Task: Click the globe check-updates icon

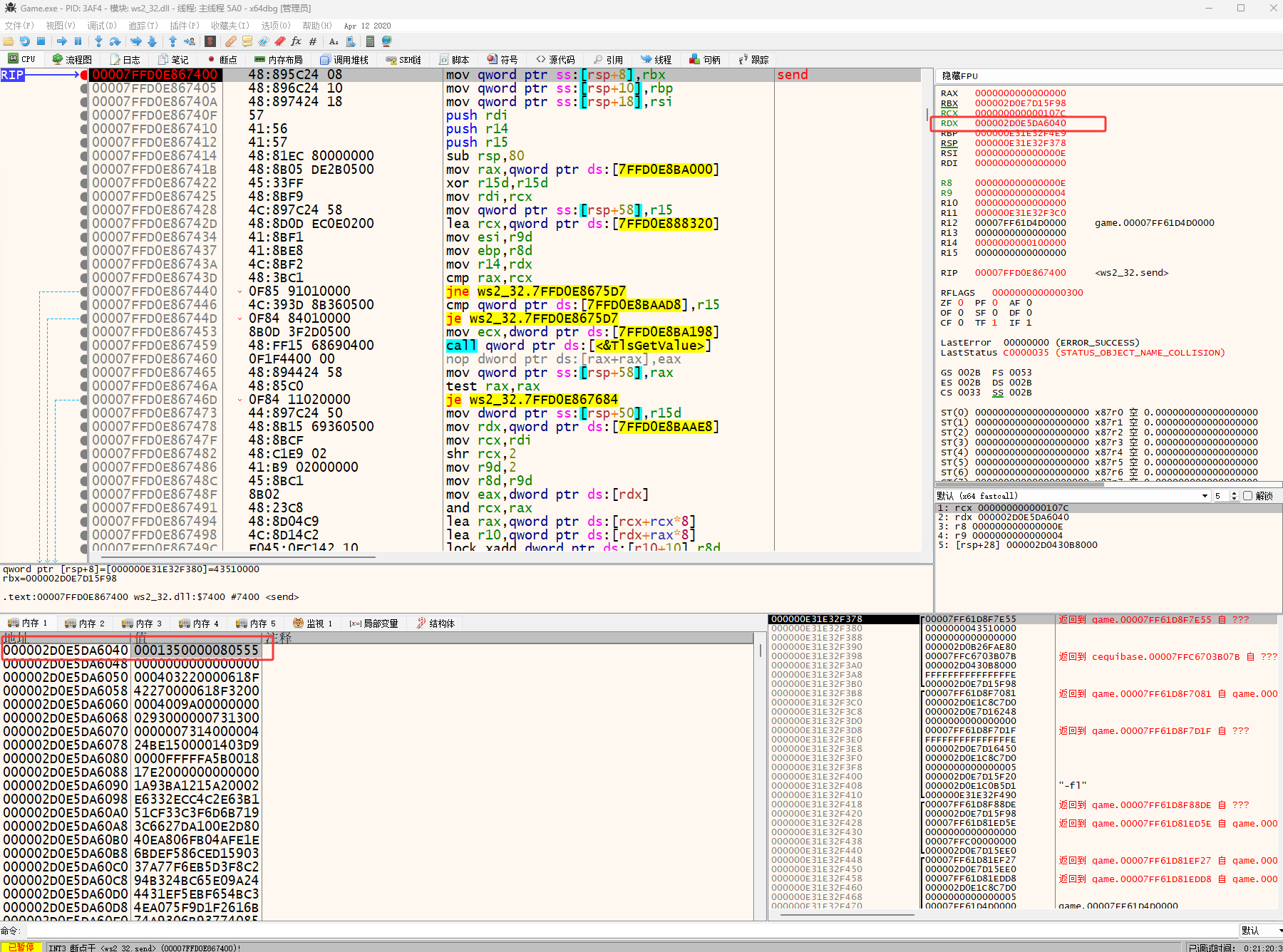Action: click(x=387, y=41)
